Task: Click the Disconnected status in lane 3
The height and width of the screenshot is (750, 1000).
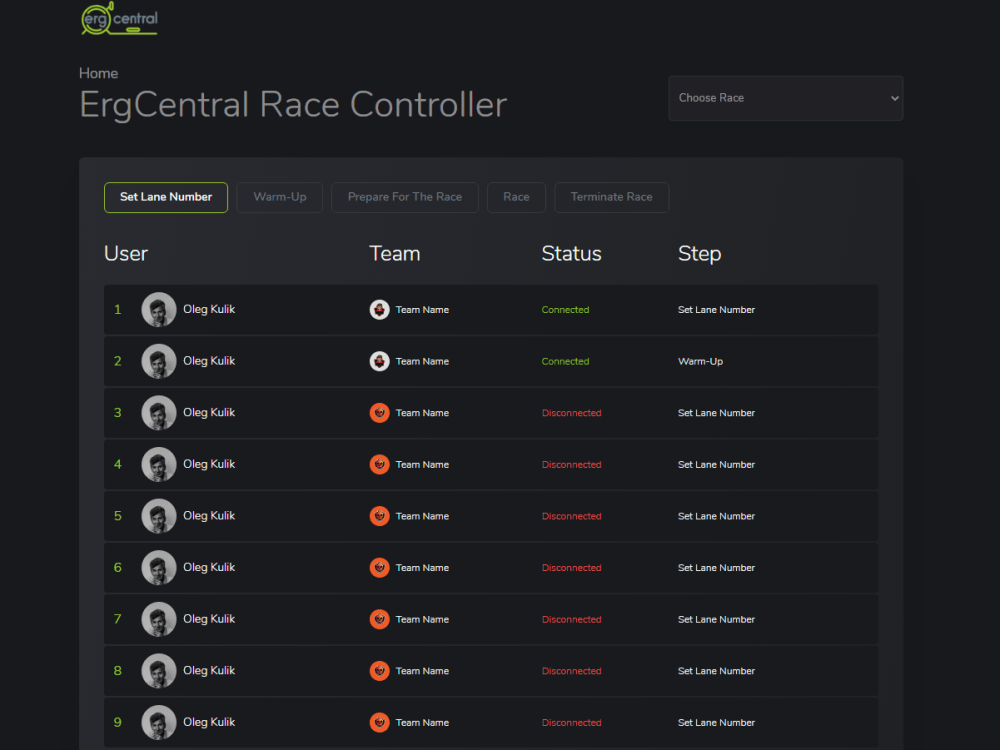Action: click(571, 413)
